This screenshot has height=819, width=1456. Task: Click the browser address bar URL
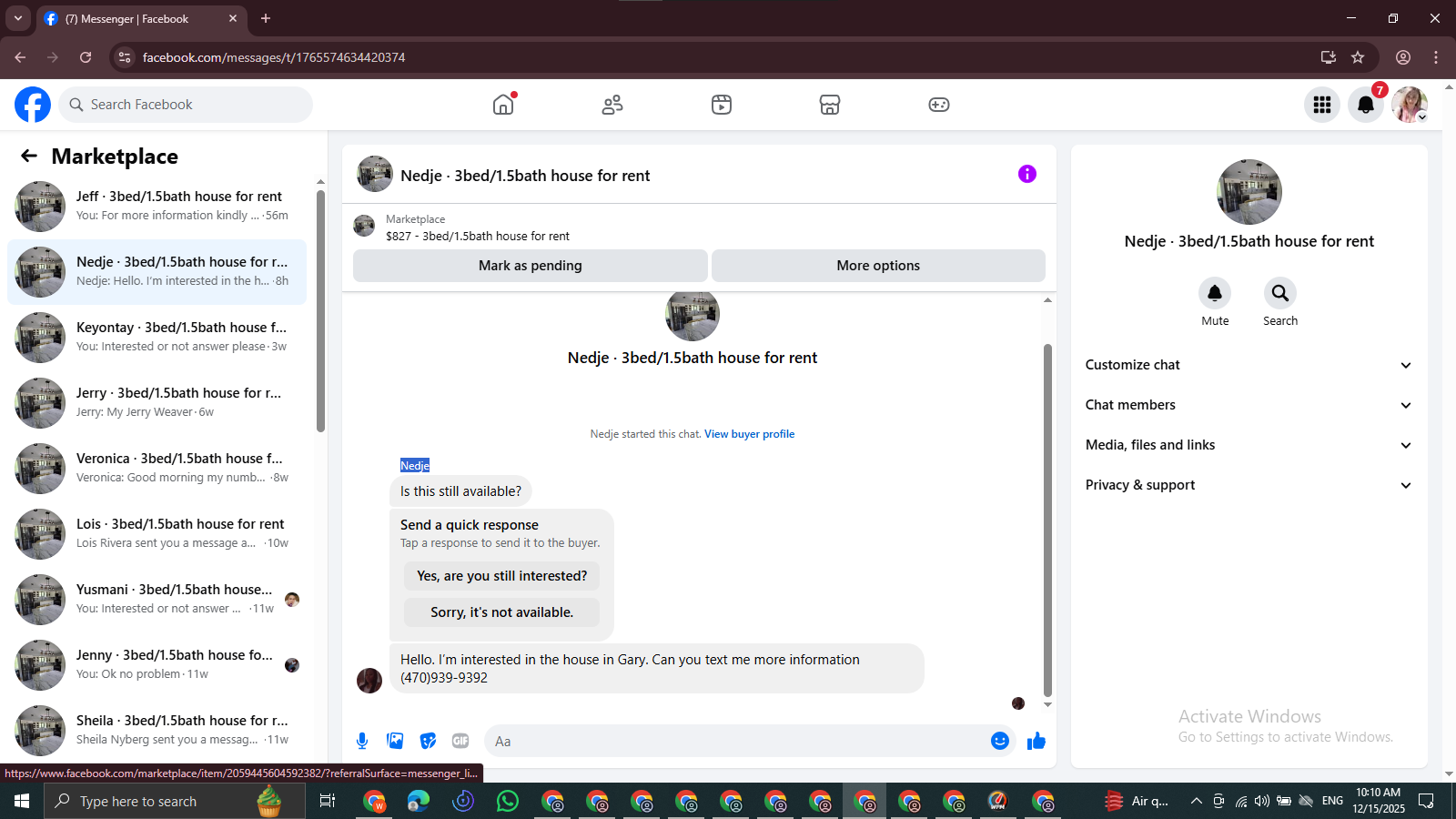pos(274,57)
